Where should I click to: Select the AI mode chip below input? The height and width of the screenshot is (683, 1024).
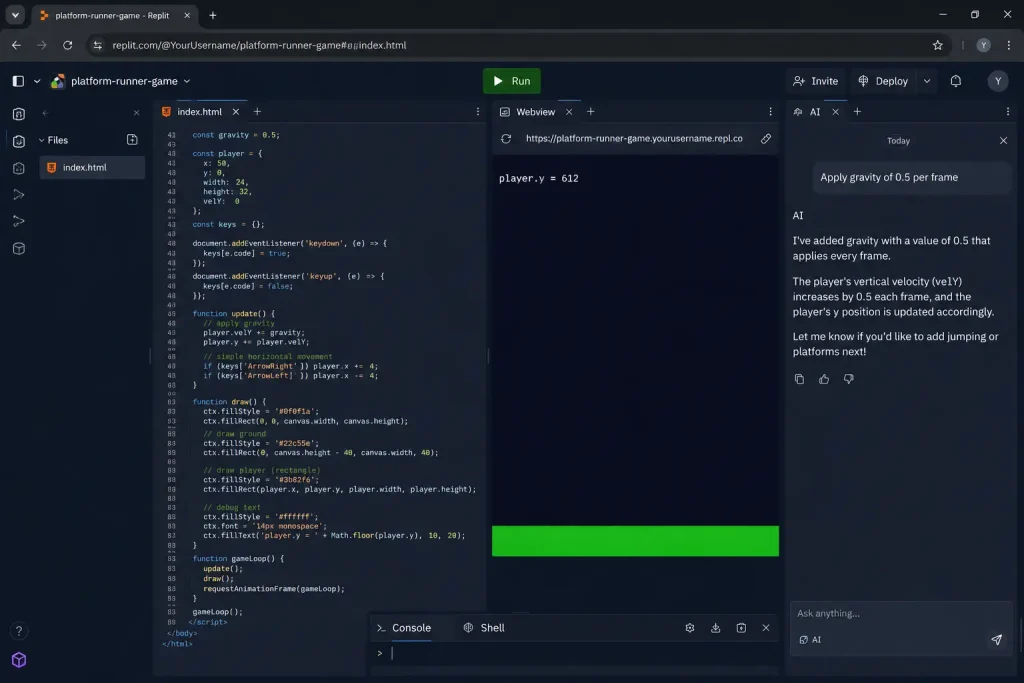(x=810, y=640)
